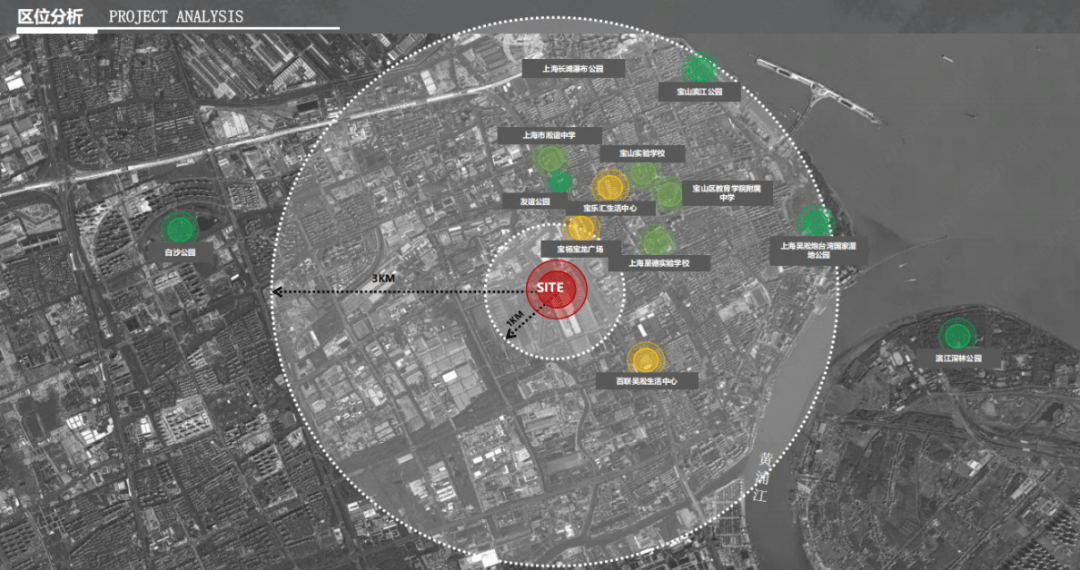The height and width of the screenshot is (570, 1080).
Task: Click the 白沙公园 label
Action: tap(181, 254)
